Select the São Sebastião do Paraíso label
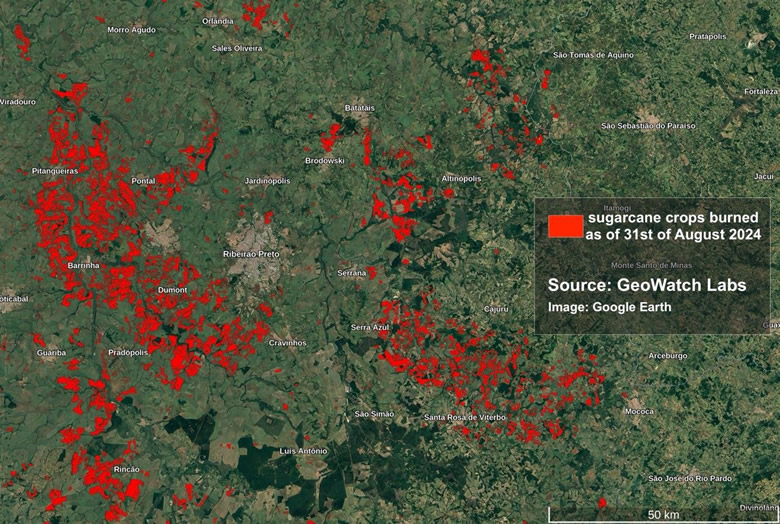 (647, 126)
